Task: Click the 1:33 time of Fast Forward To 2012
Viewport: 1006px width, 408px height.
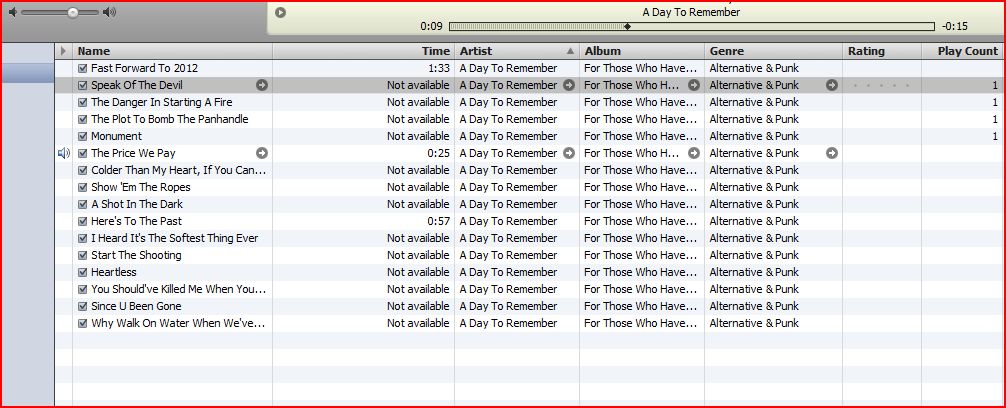Action: coord(439,68)
